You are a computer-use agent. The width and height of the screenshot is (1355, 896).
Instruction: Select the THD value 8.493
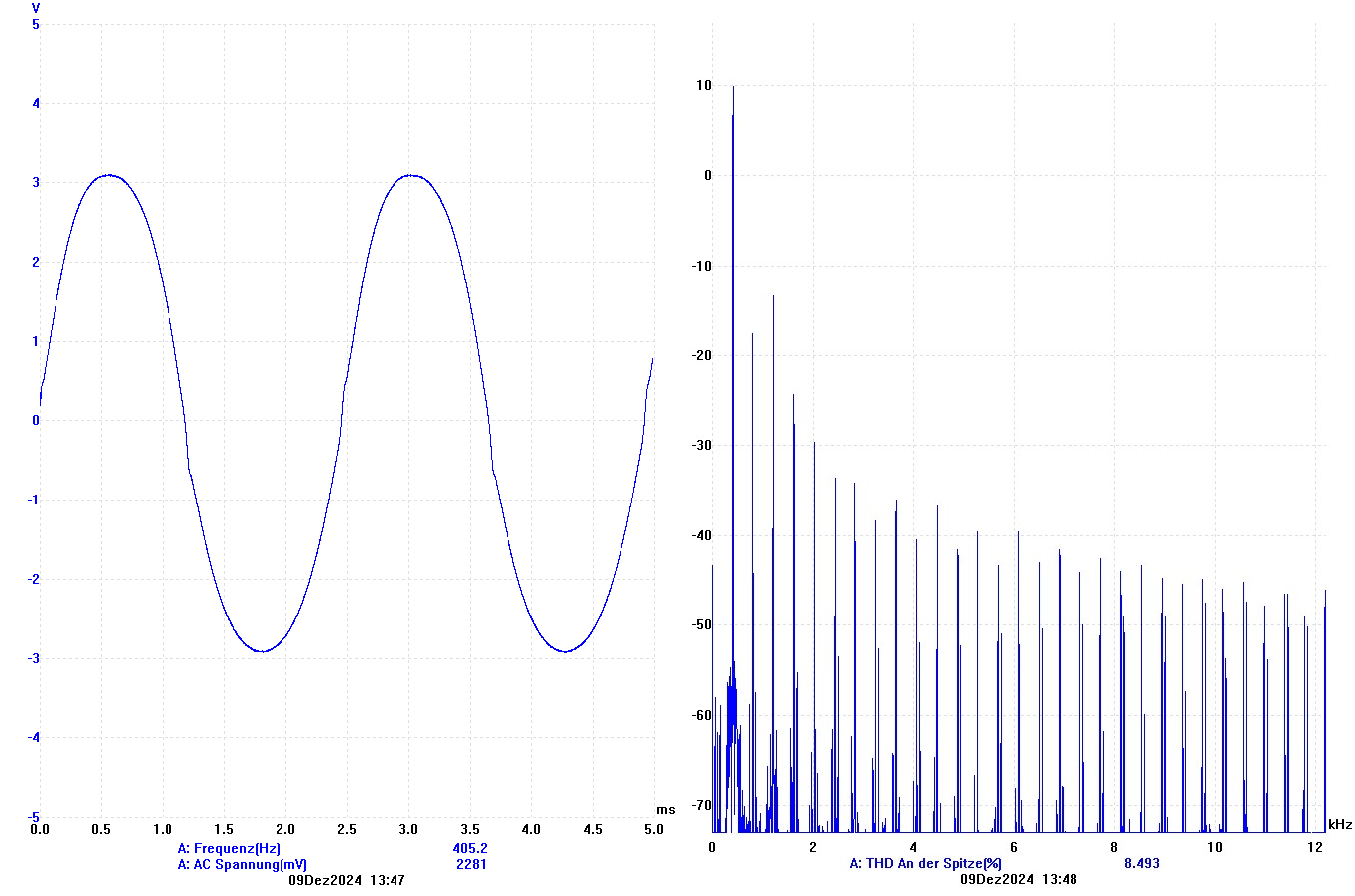point(1141,863)
